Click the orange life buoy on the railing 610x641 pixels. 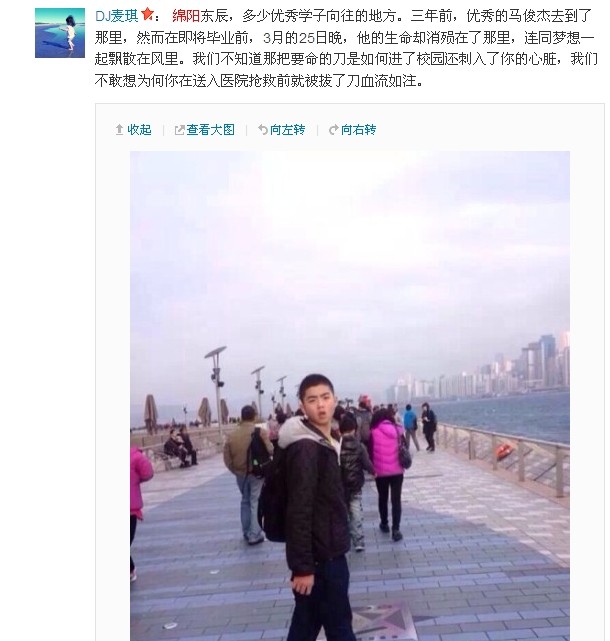[x=504, y=451]
